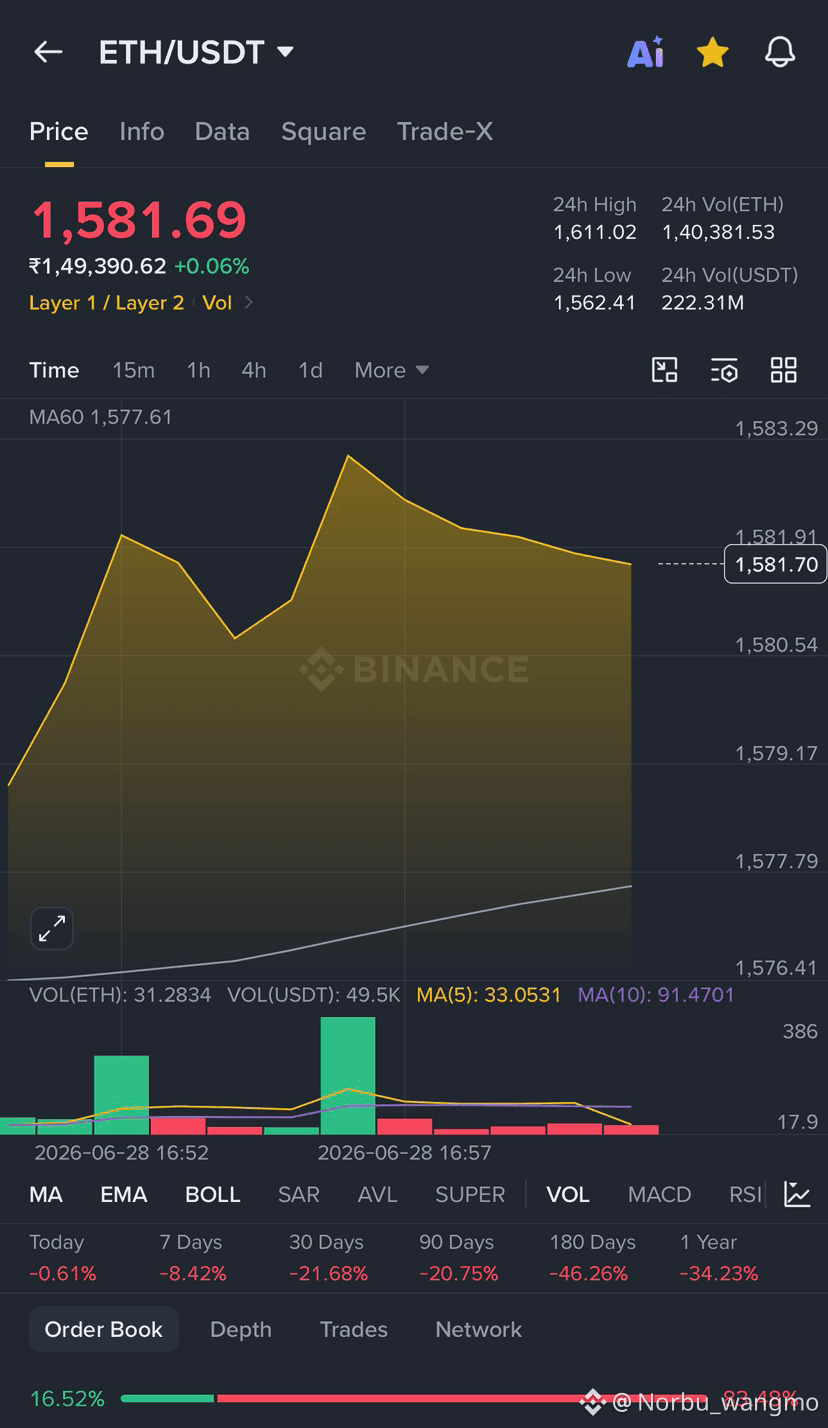Open chart settings icon
The image size is (828, 1428).
[x=724, y=370]
